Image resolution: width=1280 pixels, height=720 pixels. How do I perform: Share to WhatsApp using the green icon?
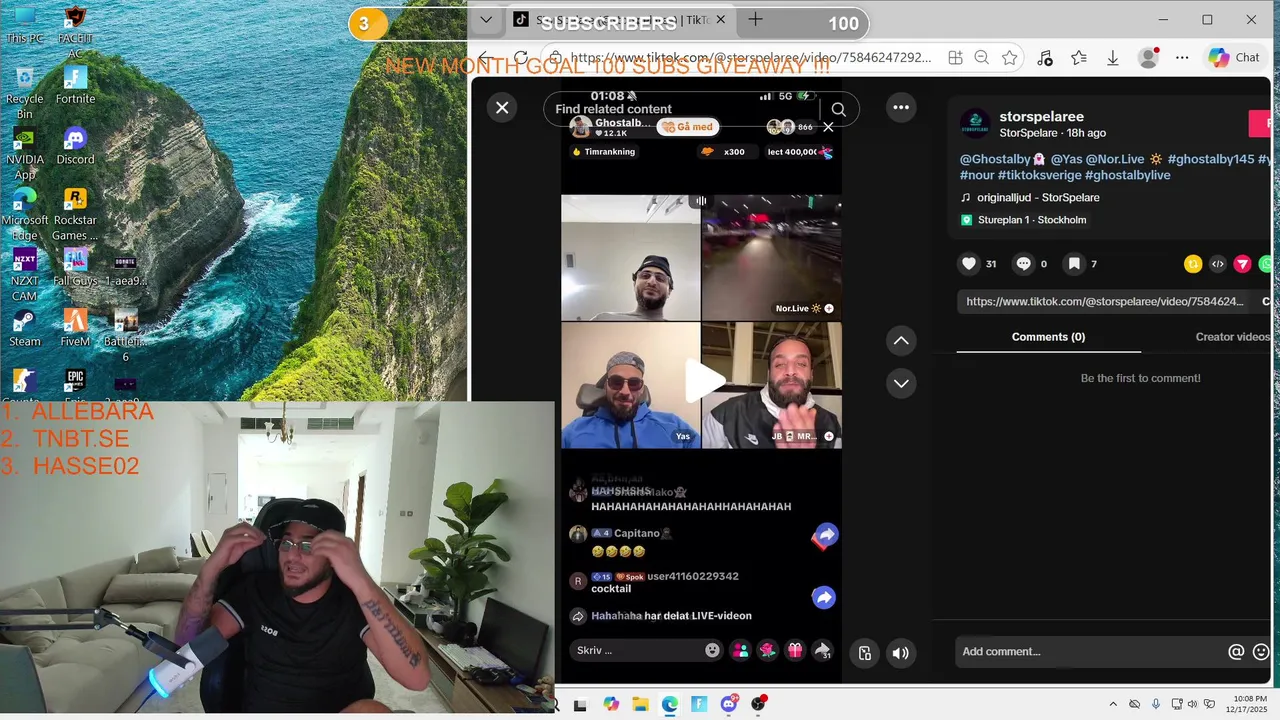(1267, 264)
